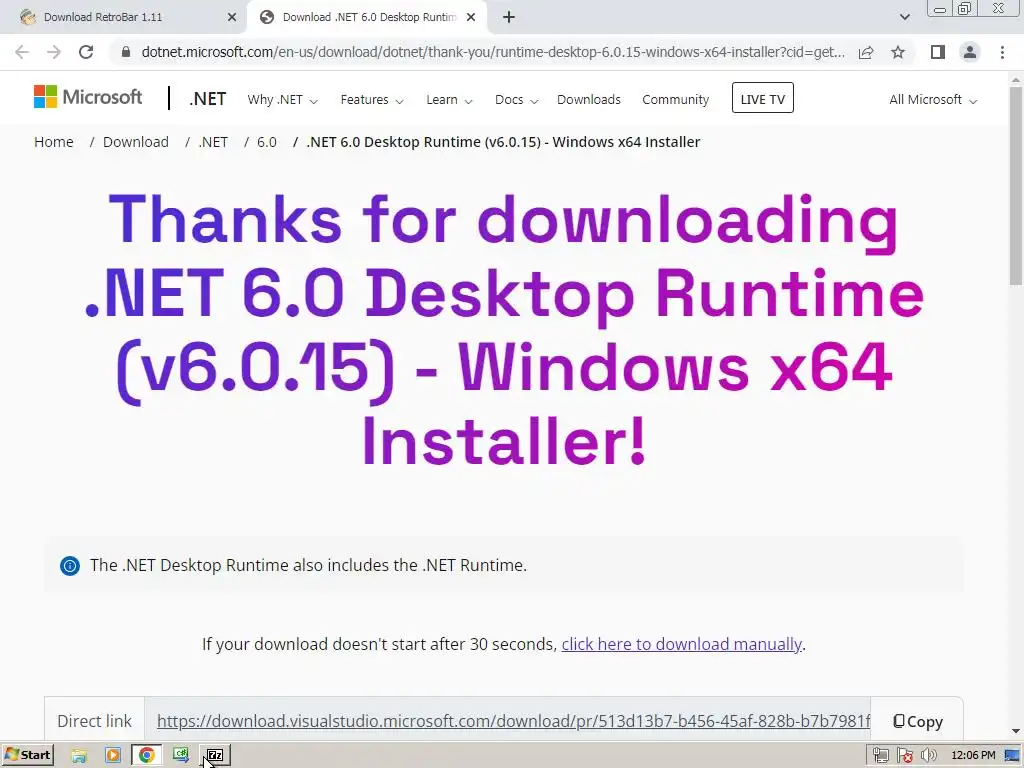The height and width of the screenshot is (768, 1024).
Task: Click the 'Direct link' label
Action: coord(94,721)
